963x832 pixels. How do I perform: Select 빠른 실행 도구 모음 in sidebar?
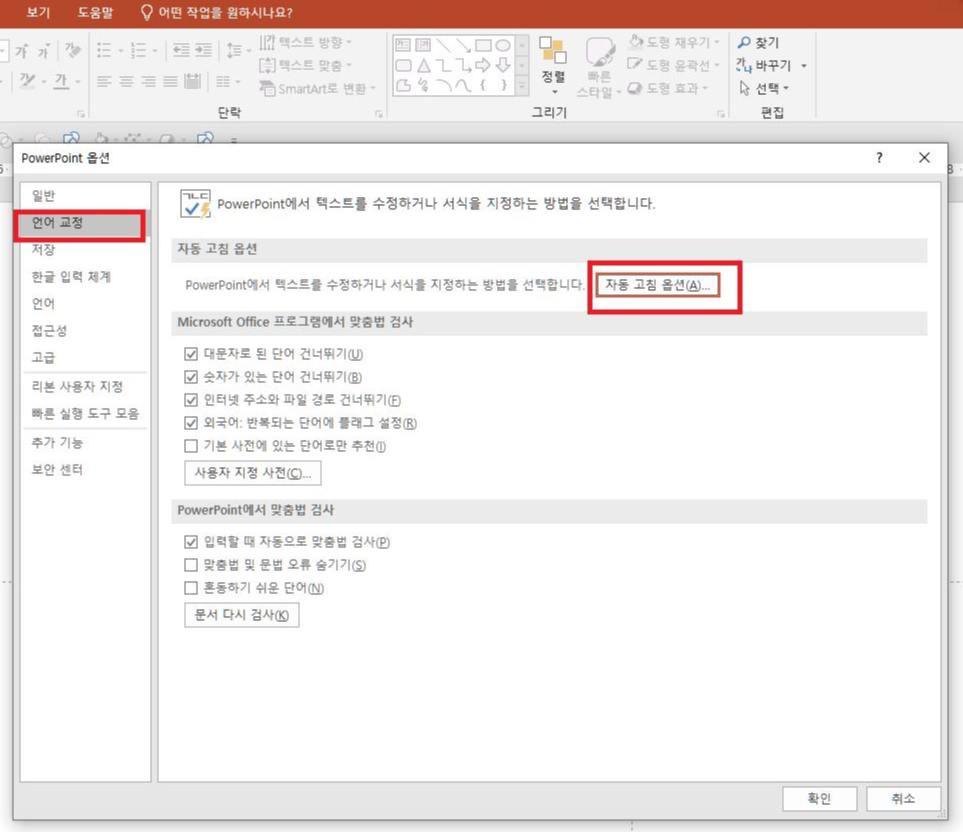85,413
